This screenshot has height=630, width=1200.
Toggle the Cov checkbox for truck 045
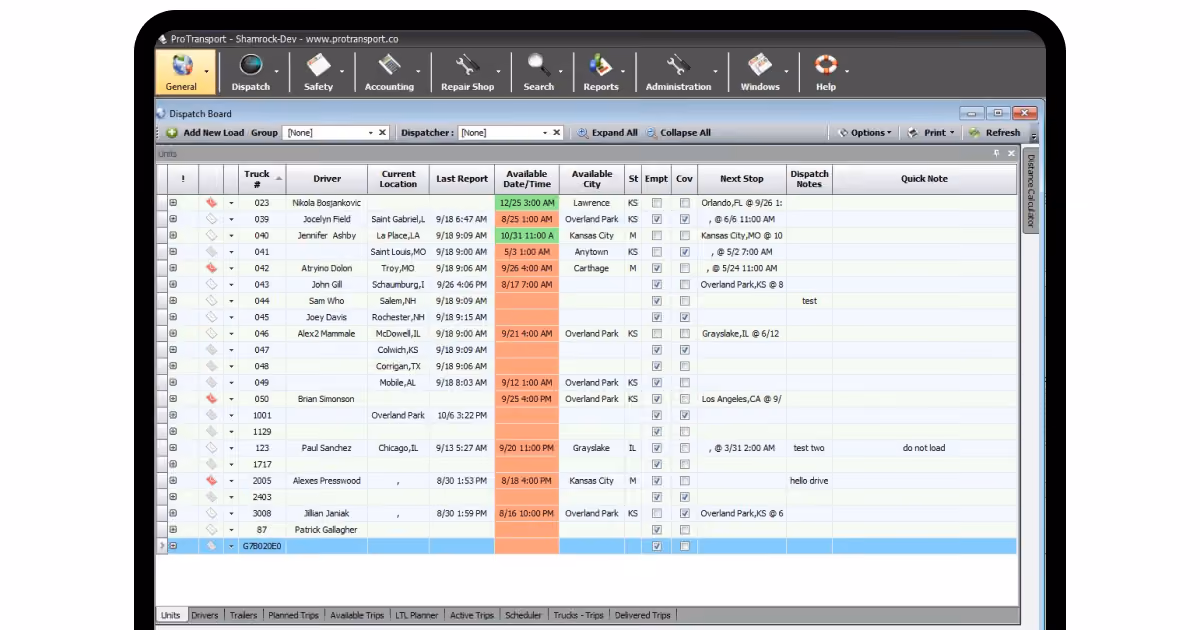coord(685,317)
